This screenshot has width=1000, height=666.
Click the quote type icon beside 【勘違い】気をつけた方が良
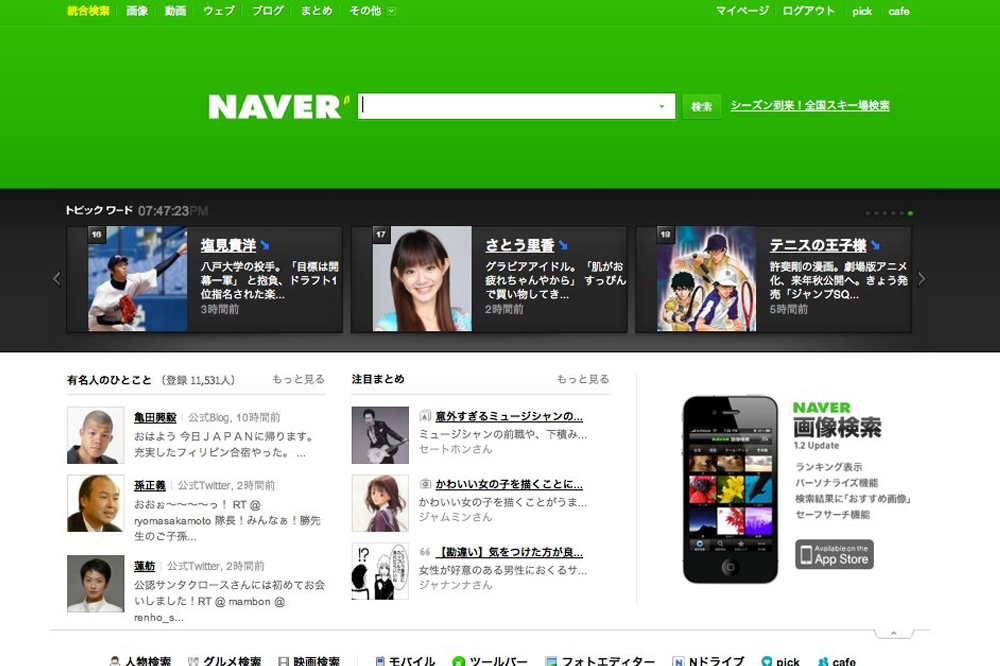425,552
